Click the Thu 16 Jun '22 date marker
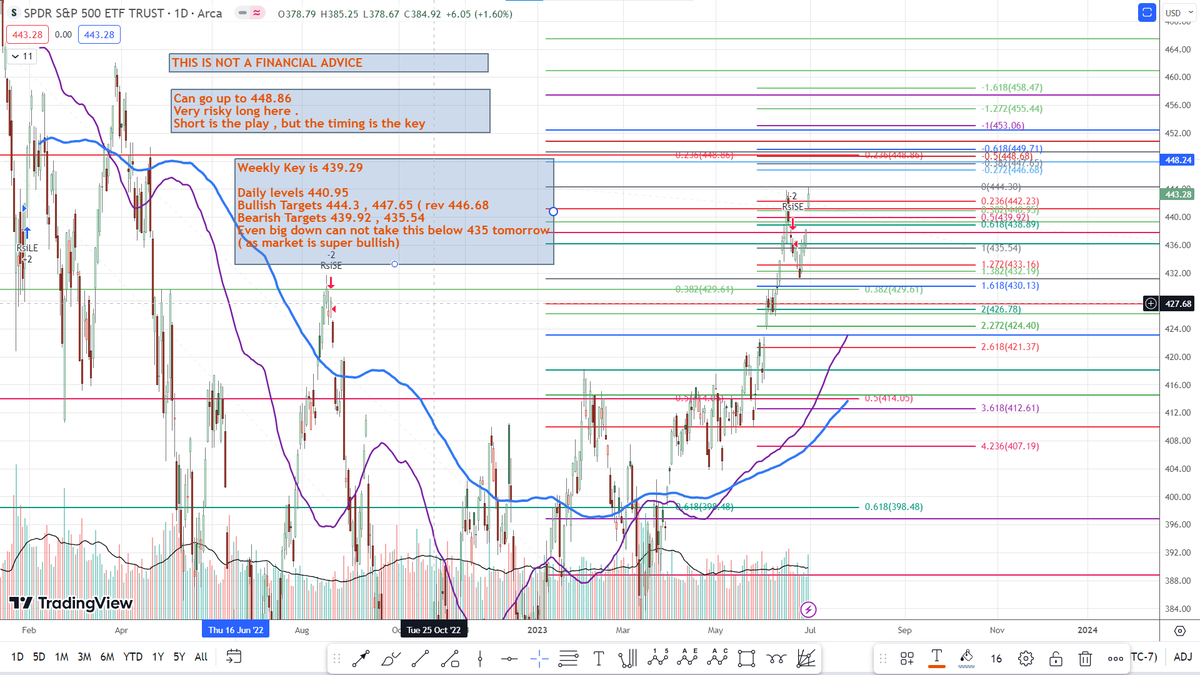This screenshot has height=675, width=1200. (235, 630)
